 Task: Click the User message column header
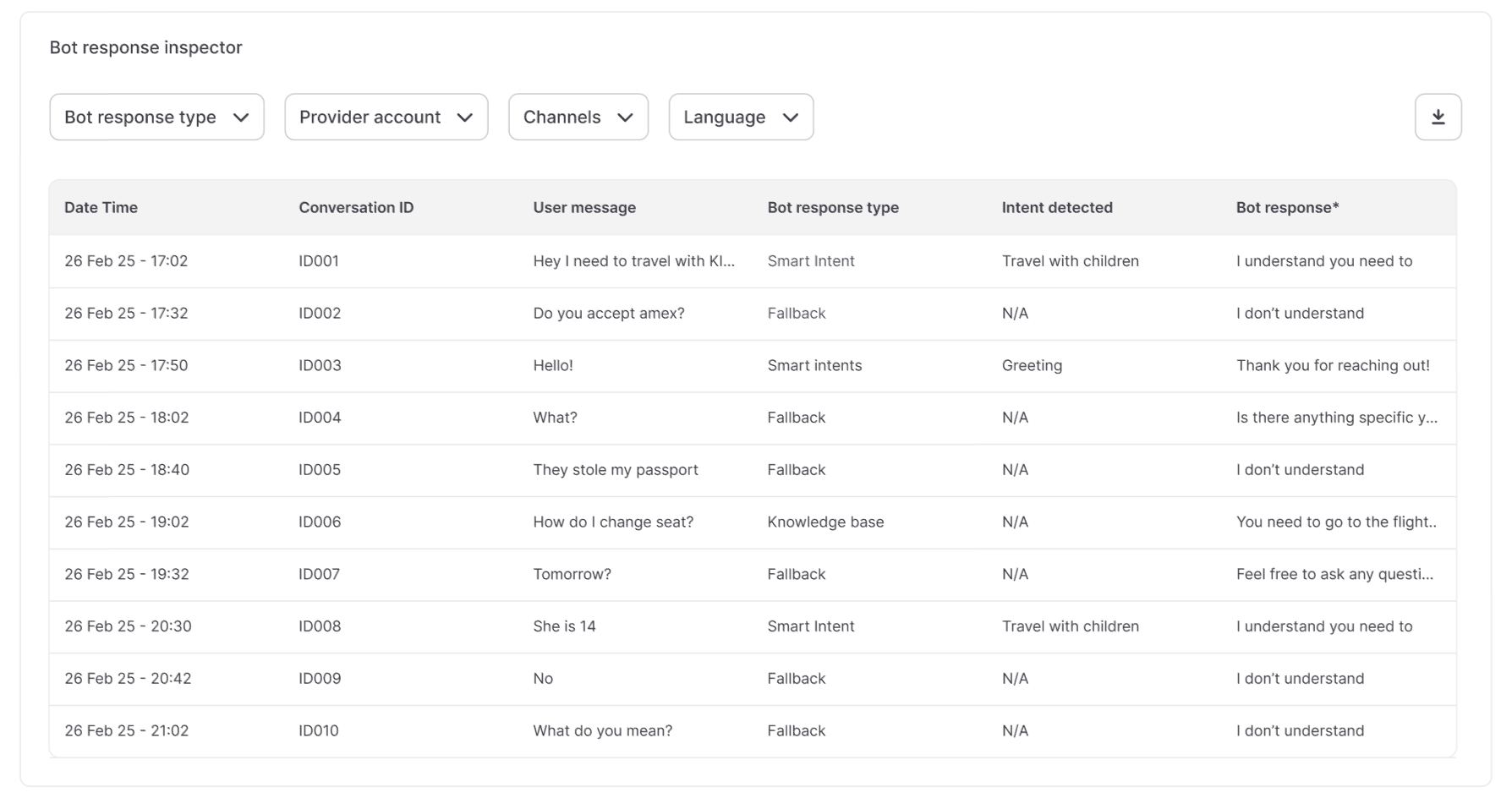click(584, 207)
